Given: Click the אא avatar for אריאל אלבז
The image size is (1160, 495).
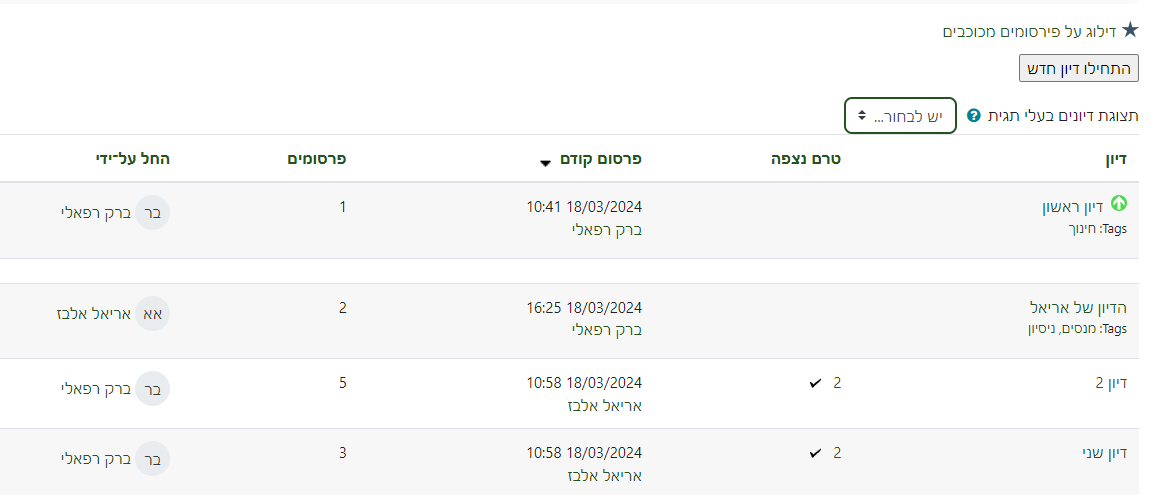Looking at the screenshot, I should (152, 313).
